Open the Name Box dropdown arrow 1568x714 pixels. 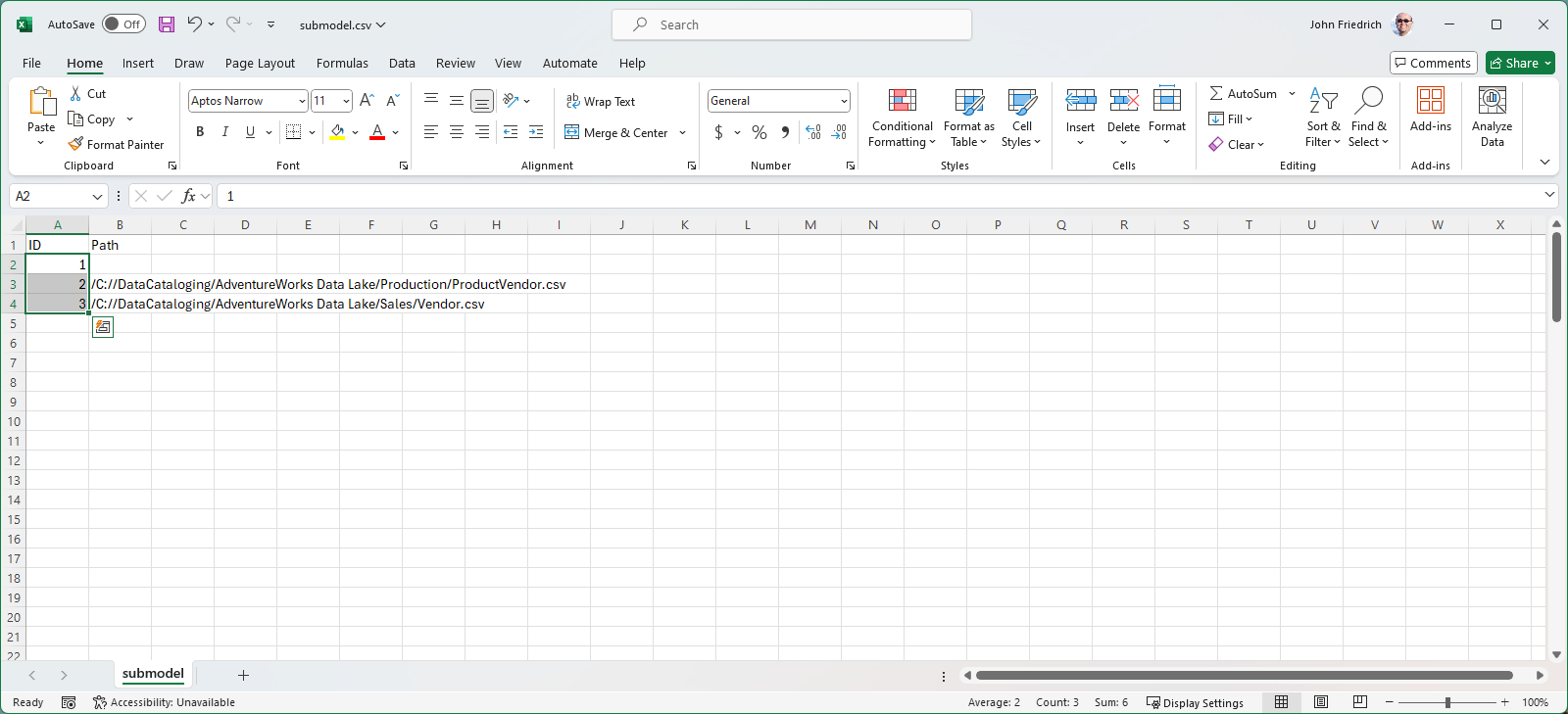(97, 197)
